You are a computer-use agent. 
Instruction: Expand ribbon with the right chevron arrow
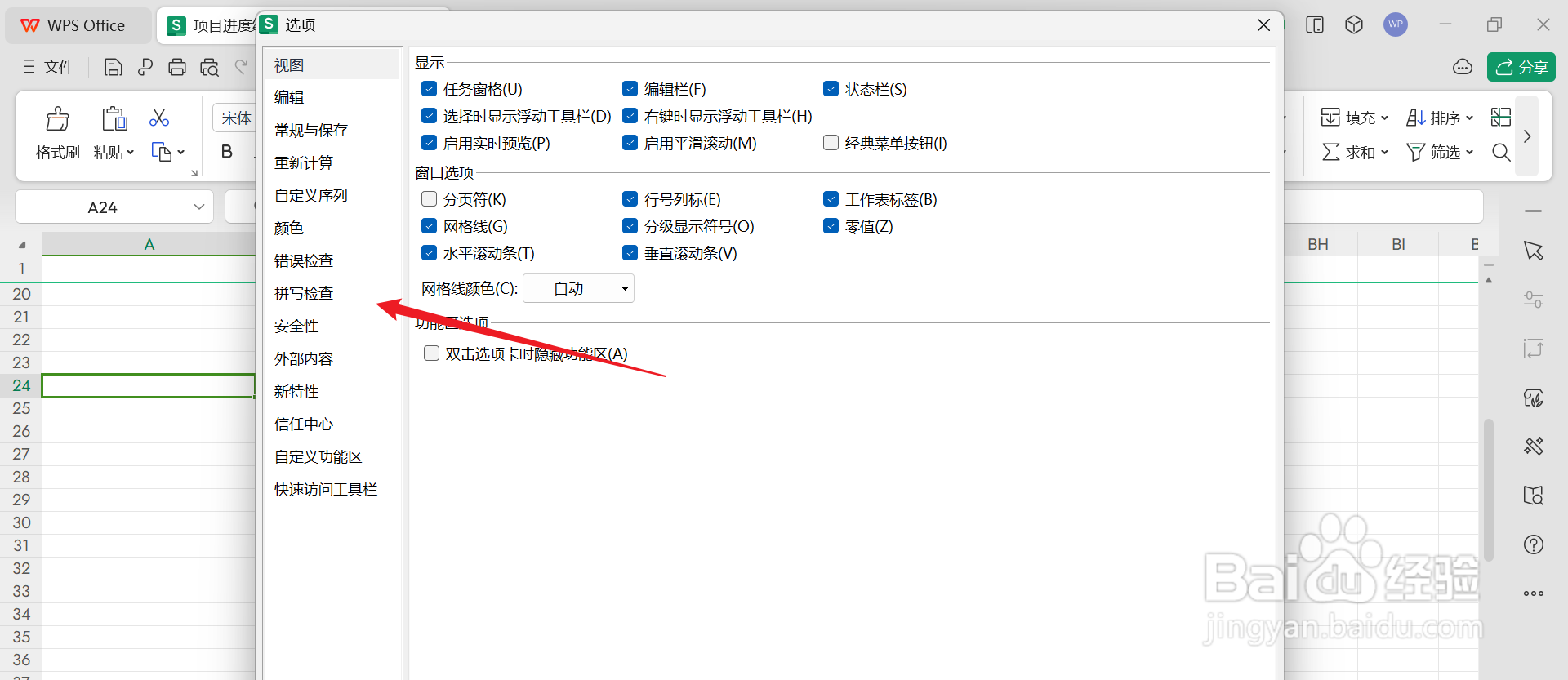coord(1527,136)
